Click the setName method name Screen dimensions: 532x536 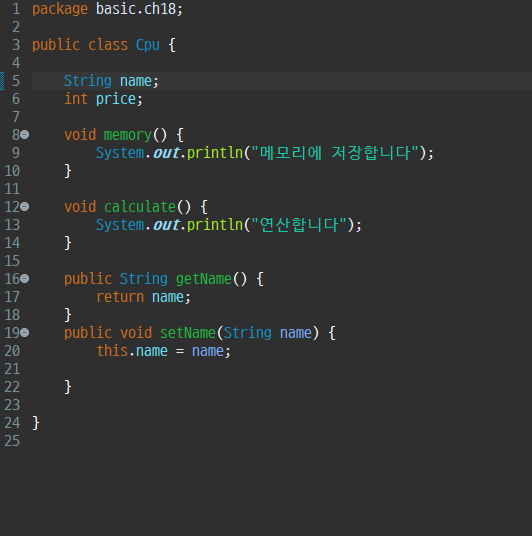(x=188, y=333)
